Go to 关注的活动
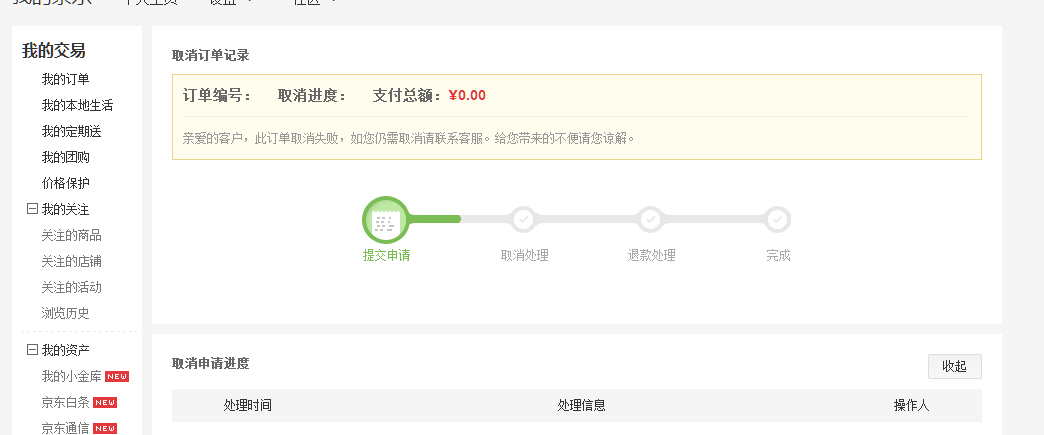The width and height of the screenshot is (1044, 435). click(x=71, y=287)
